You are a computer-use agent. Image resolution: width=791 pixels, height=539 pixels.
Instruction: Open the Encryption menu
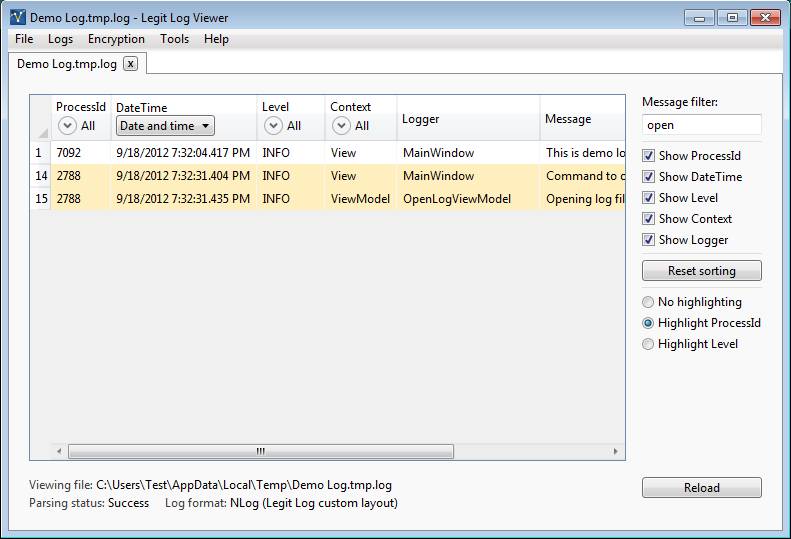pyautogui.click(x=116, y=39)
